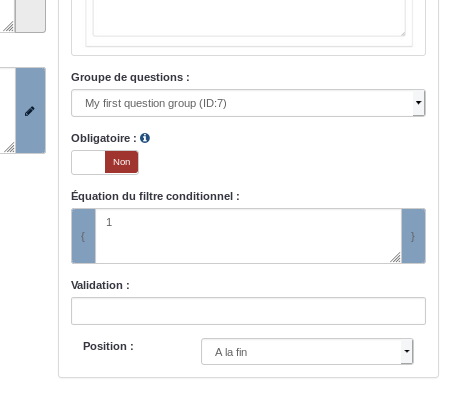Open the Position dropdown showing A la fin
This screenshot has width=450, height=395.
click(x=307, y=352)
